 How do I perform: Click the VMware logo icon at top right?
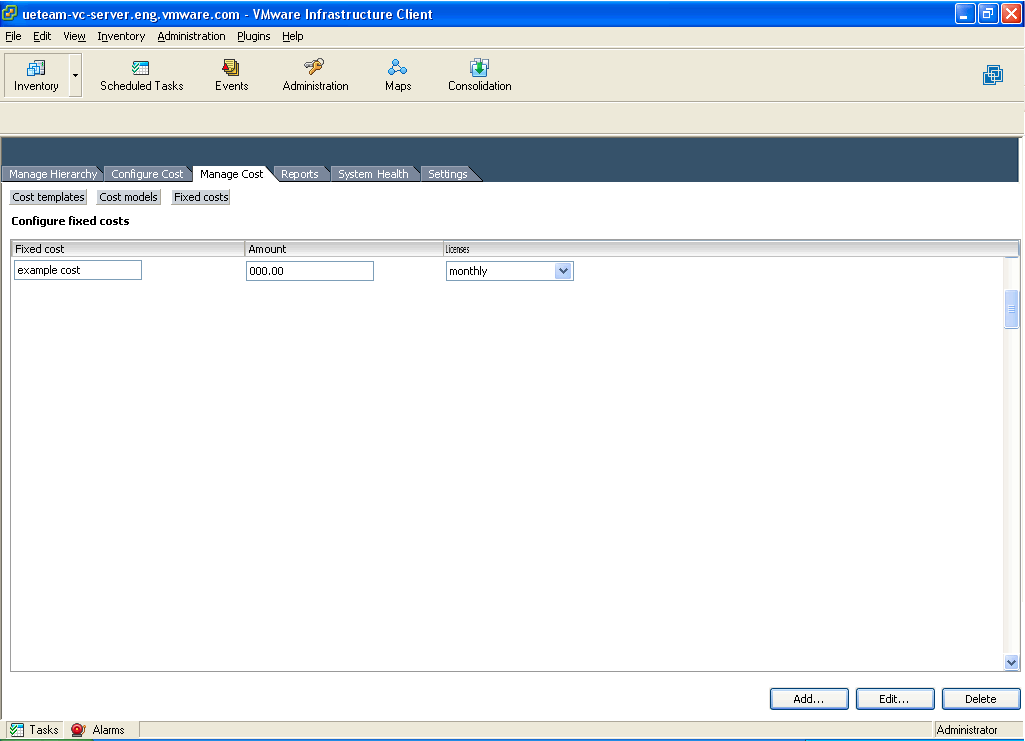click(x=992, y=76)
